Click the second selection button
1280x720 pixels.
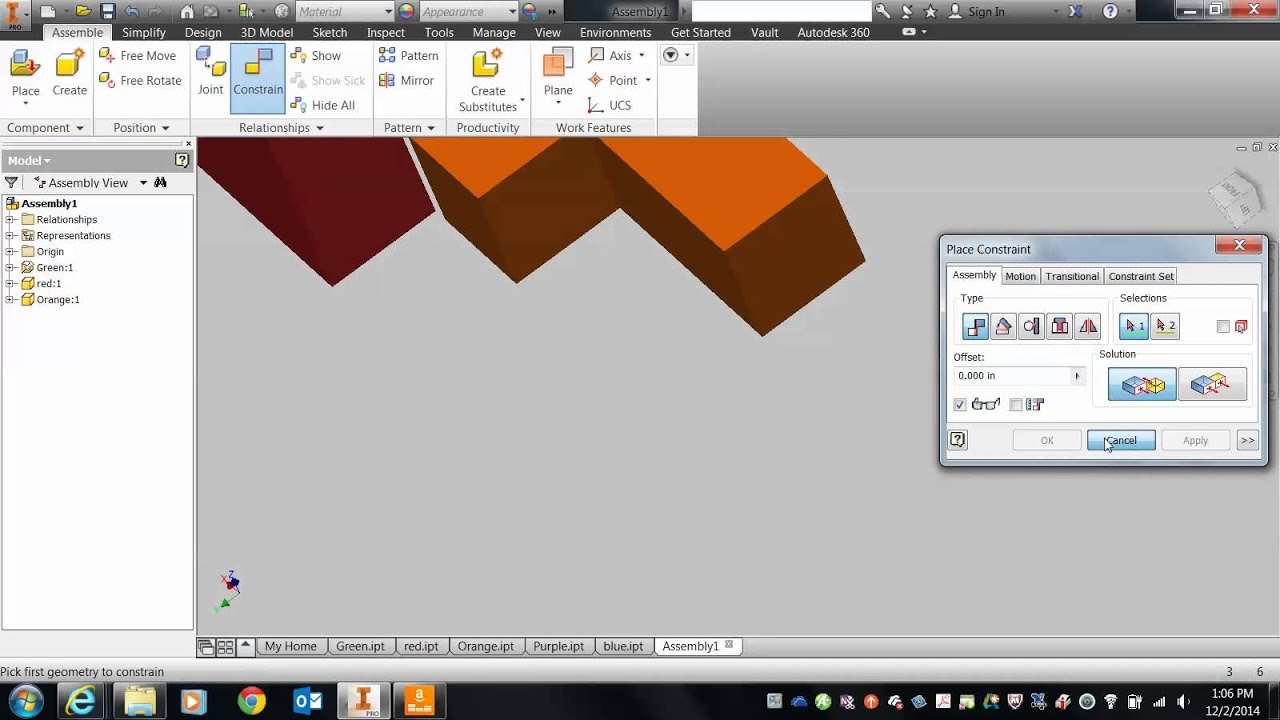(x=1165, y=326)
